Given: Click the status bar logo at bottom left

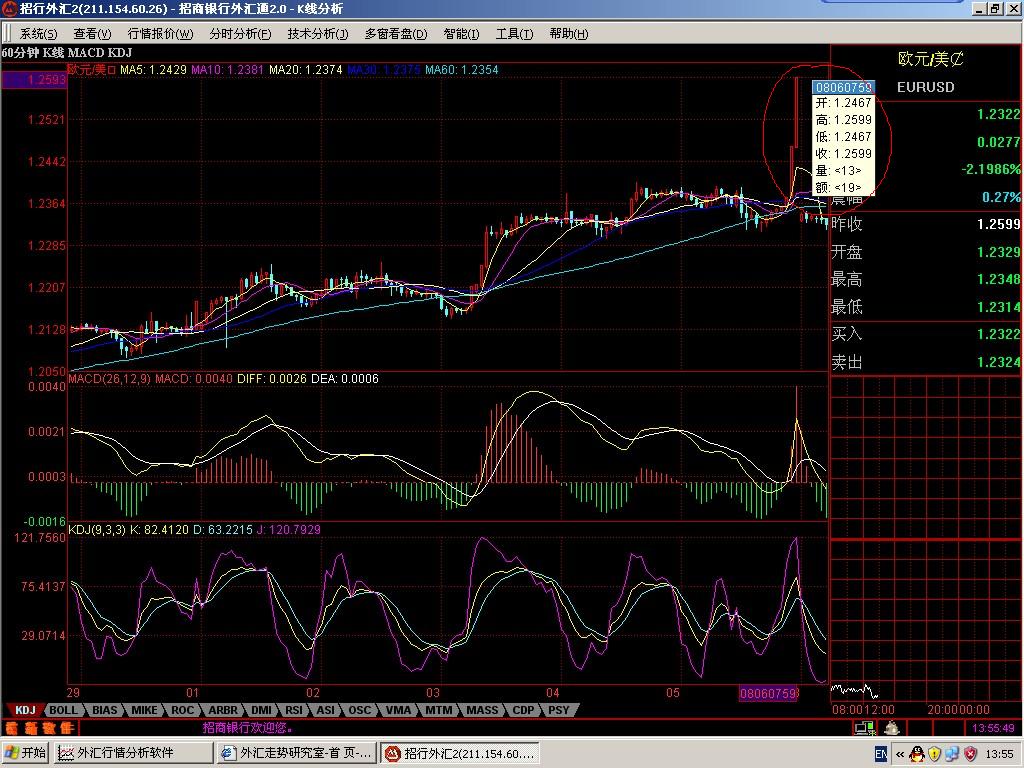Looking at the screenshot, I should [x=40, y=728].
